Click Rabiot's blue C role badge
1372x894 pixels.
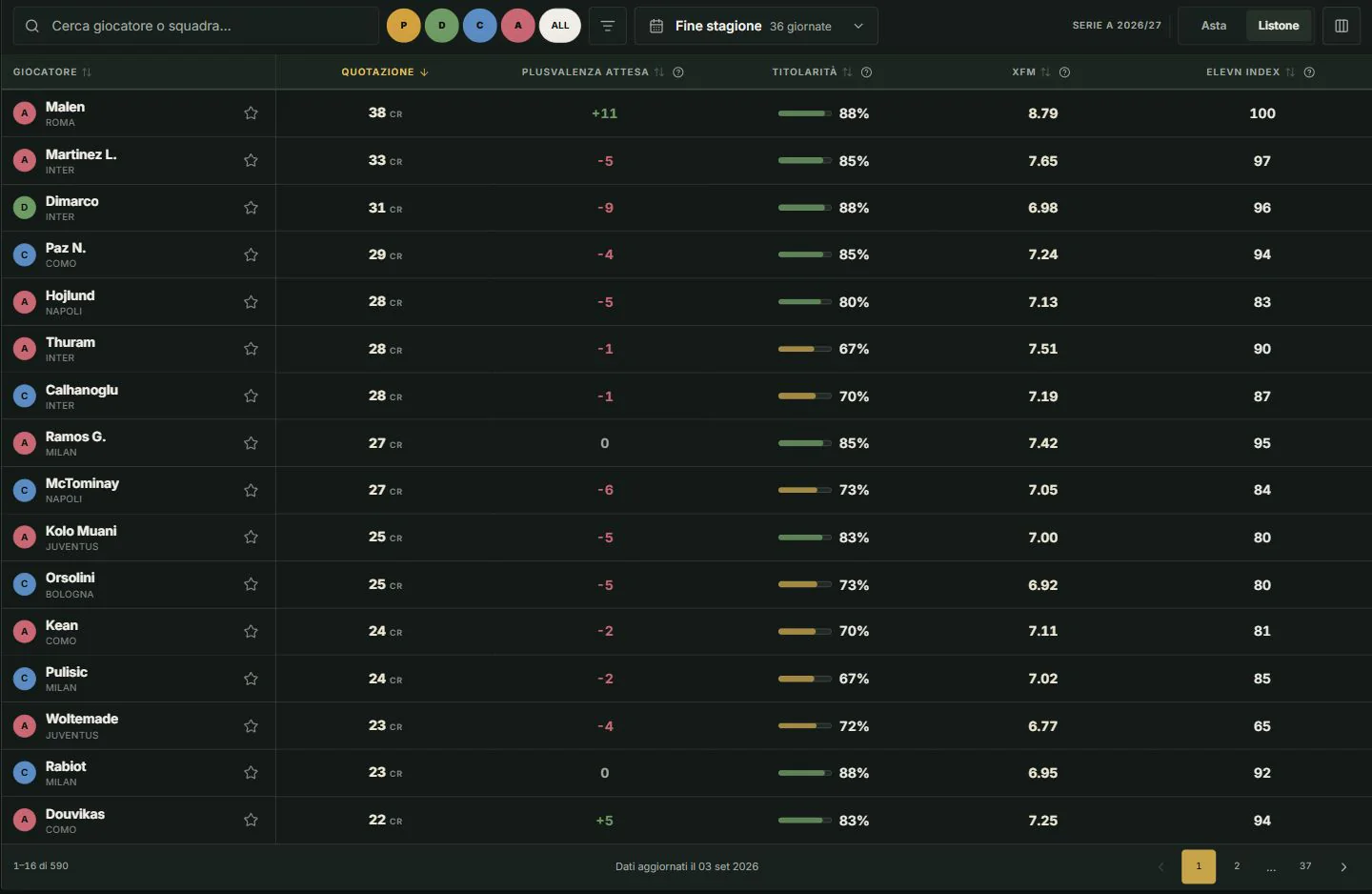tap(25, 773)
